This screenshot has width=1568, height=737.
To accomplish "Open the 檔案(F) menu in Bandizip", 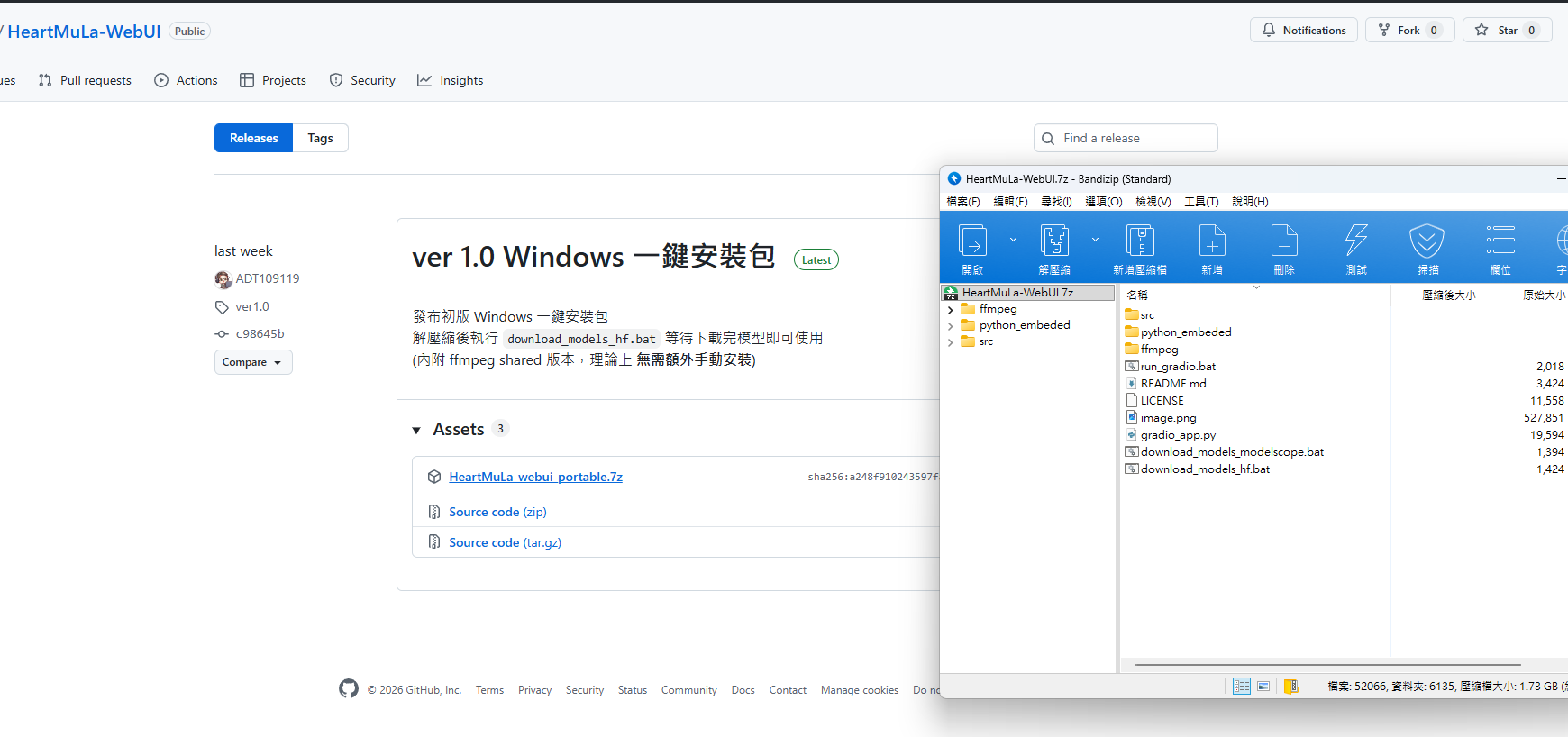I will pos(963,202).
